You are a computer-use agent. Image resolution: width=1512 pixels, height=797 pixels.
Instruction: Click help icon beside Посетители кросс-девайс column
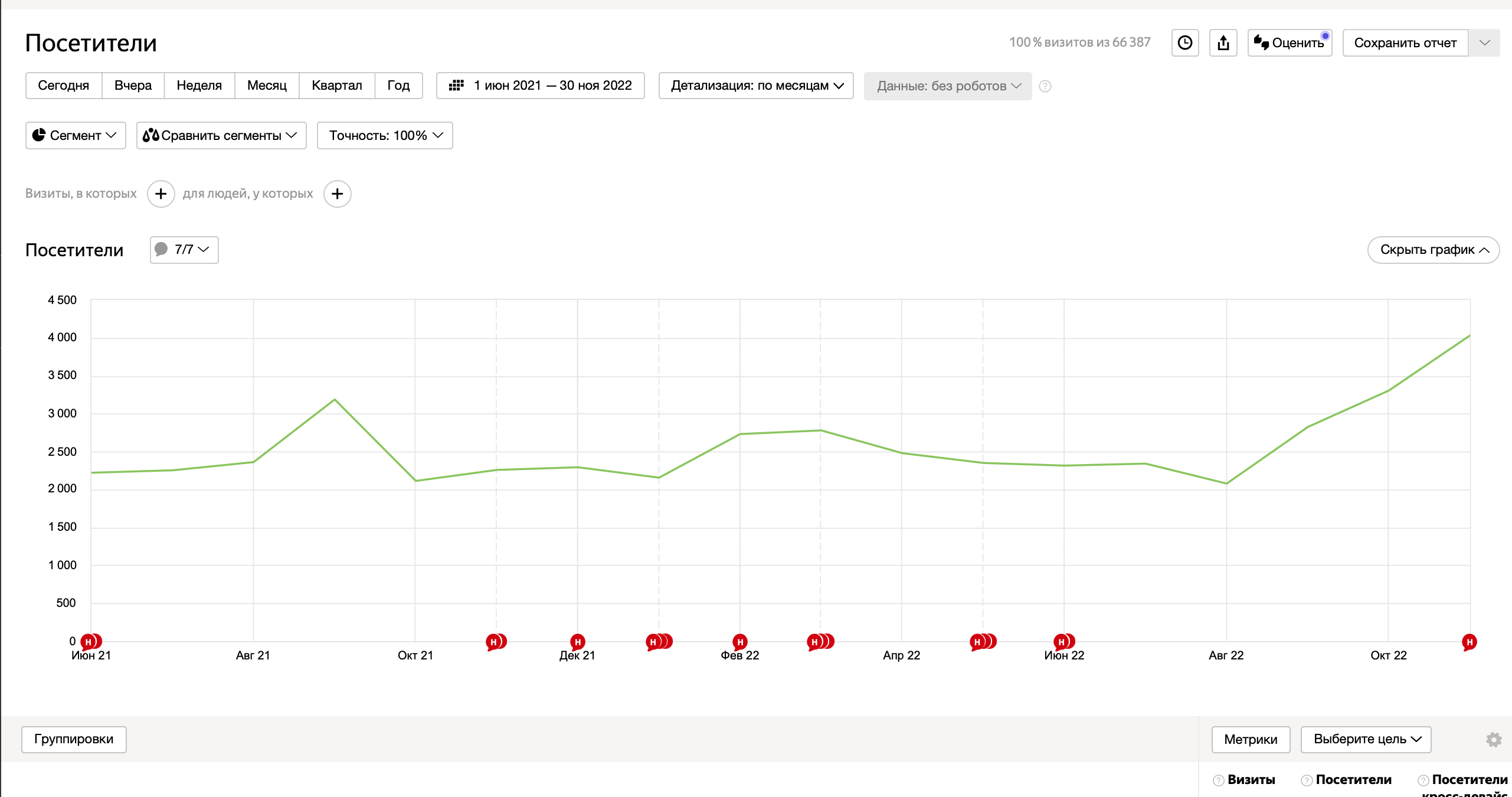click(1423, 780)
